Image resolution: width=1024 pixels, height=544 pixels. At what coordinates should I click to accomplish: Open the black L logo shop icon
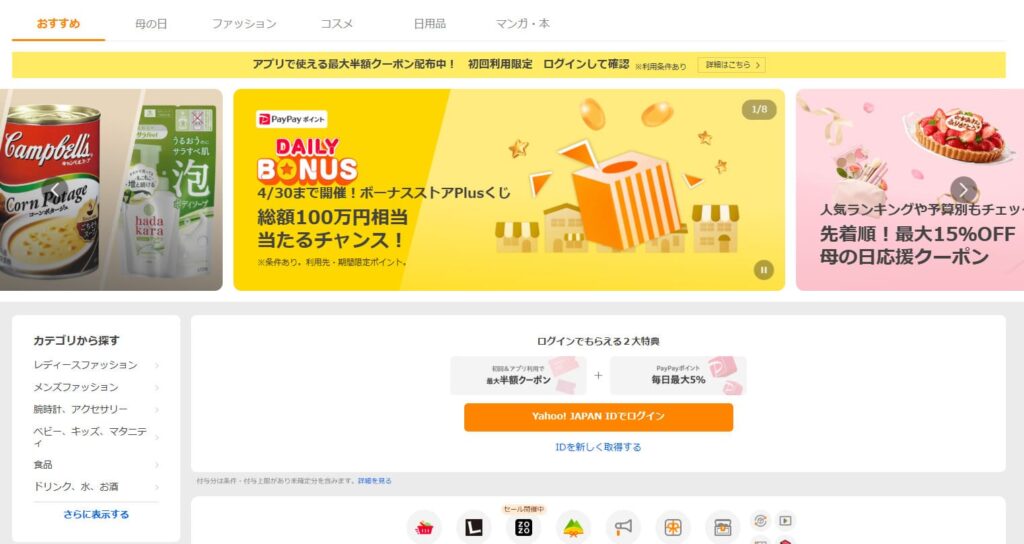tap(473, 527)
